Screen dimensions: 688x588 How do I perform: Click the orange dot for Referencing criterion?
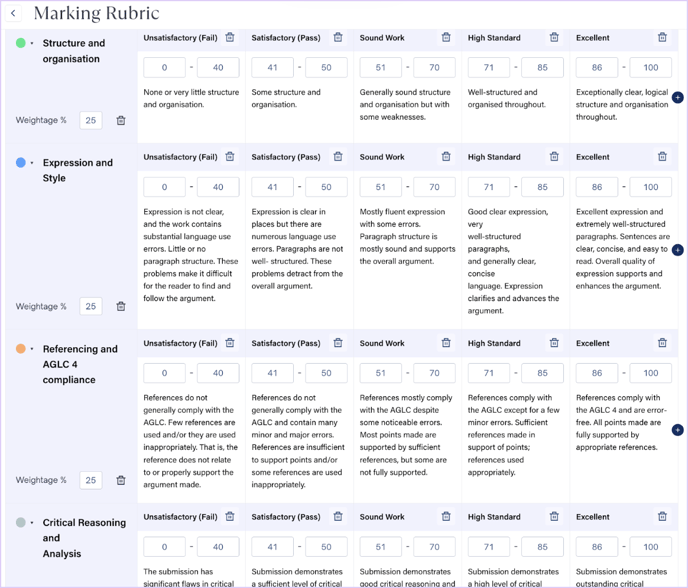pos(21,349)
